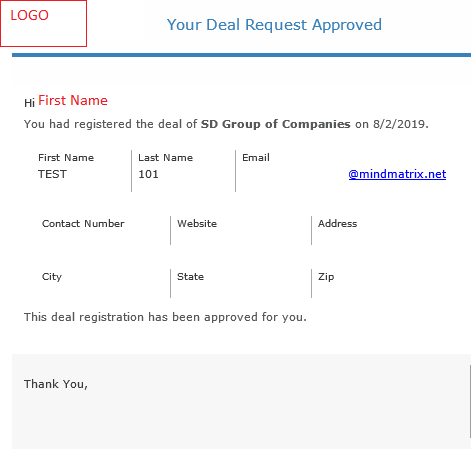The height and width of the screenshot is (471, 473).
Task: Click the 'Thank You,' footer text
Action: pyautogui.click(x=56, y=384)
